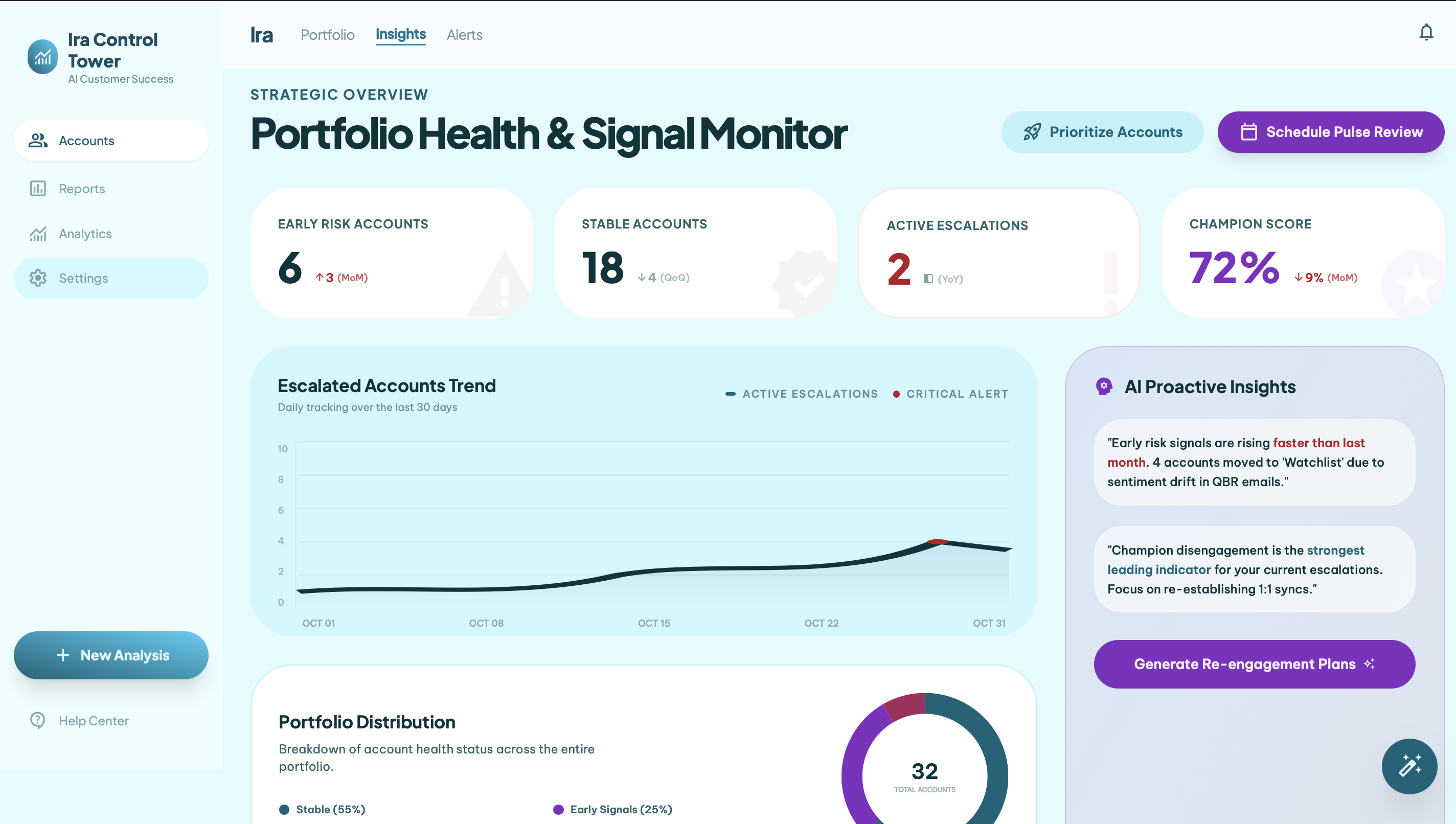Image resolution: width=1456 pixels, height=824 pixels.
Task: Click the Portfolio Distribution heading
Action: [x=367, y=722]
